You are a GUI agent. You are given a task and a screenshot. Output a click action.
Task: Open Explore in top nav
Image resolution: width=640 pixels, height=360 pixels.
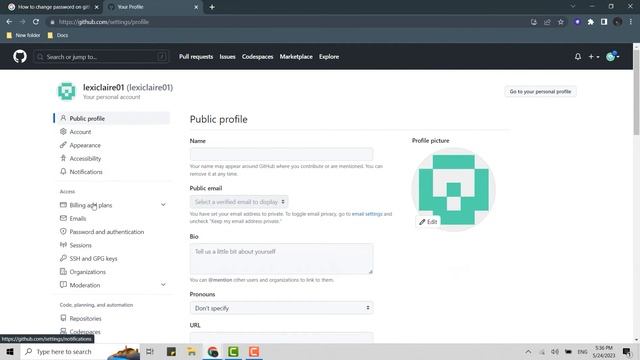click(329, 57)
